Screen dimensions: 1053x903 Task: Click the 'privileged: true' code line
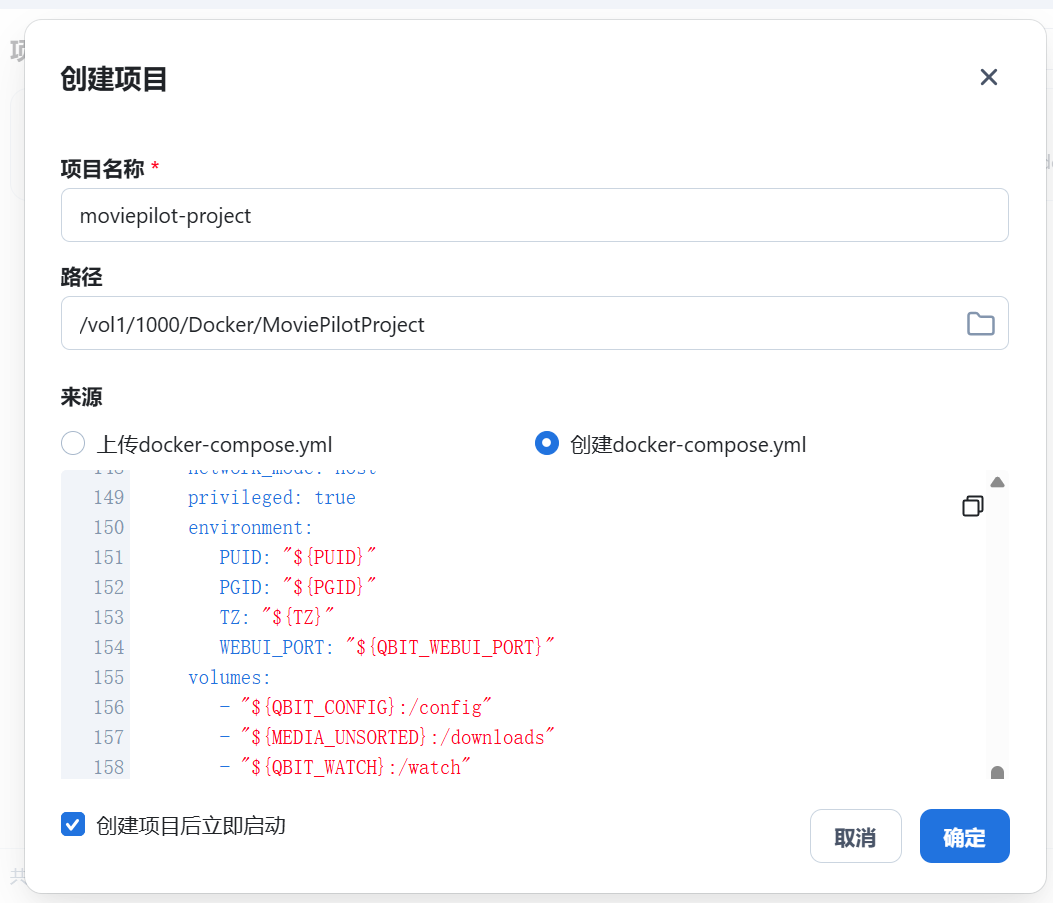pyautogui.click(x=271, y=497)
